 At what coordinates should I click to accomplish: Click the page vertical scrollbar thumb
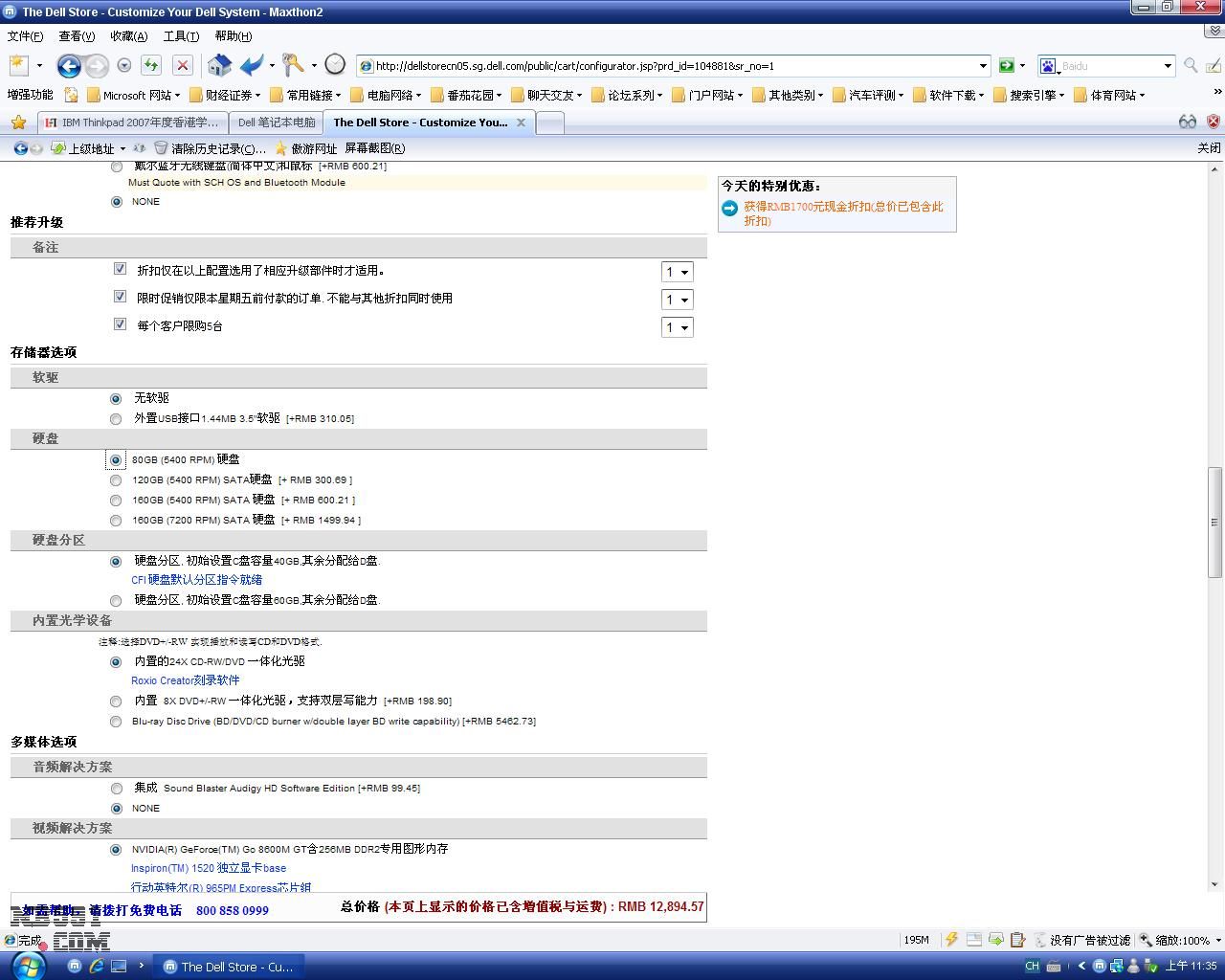(1214, 522)
